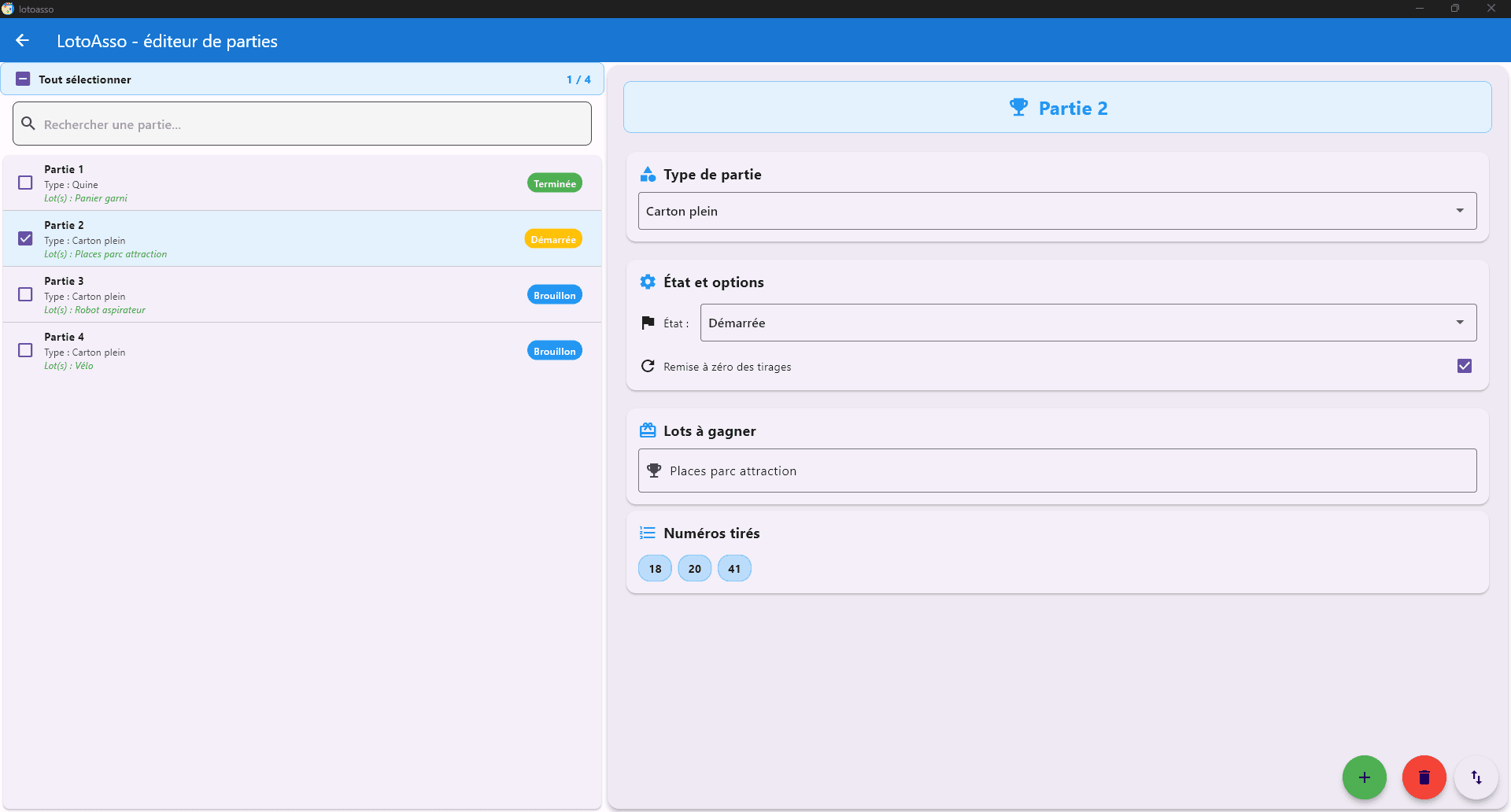Screen dimensions: 1511x812
Task: Click the reorder arrows button
Action: [x=1476, y=777]
